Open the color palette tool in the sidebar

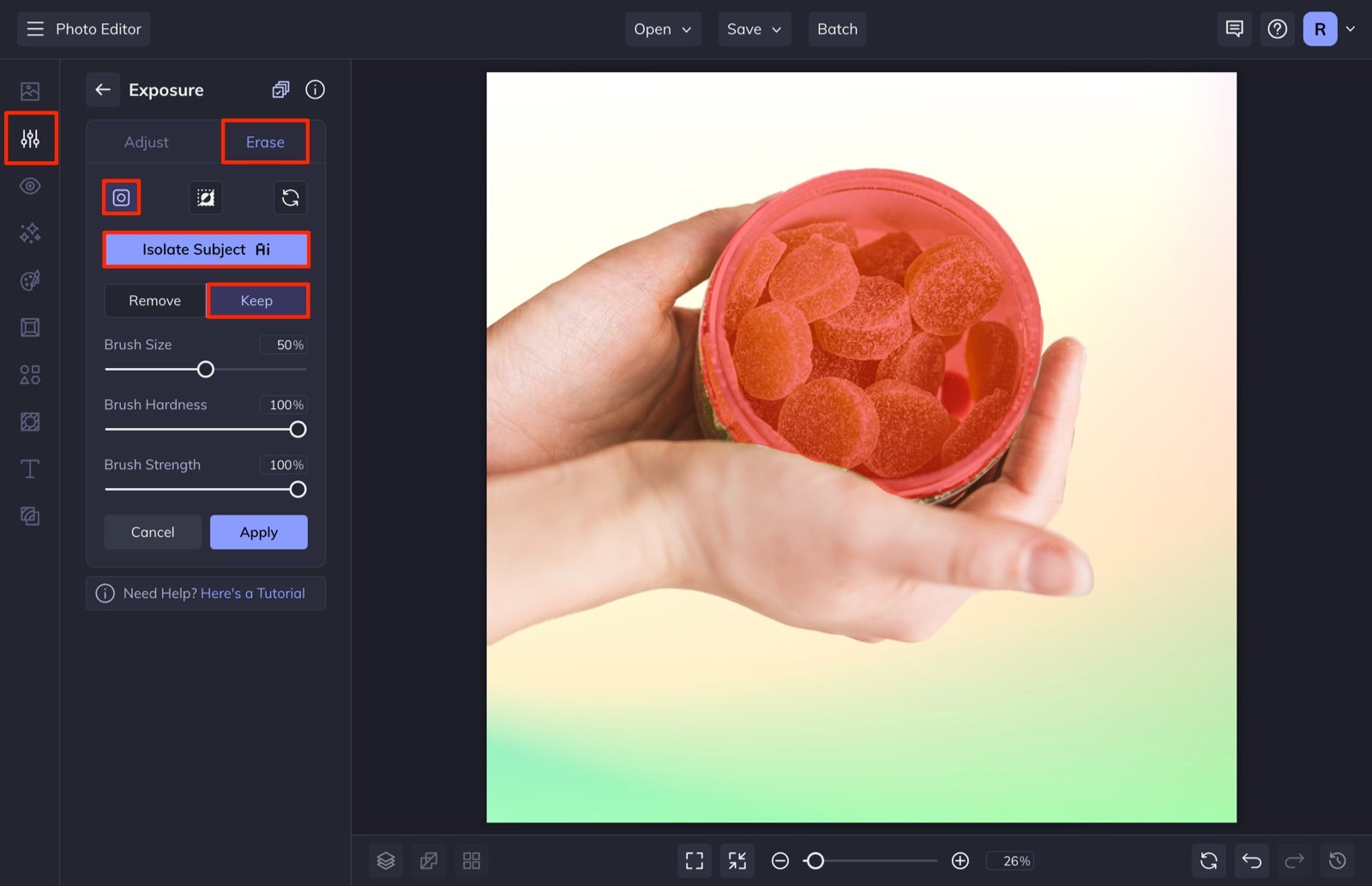coord(30,280)
